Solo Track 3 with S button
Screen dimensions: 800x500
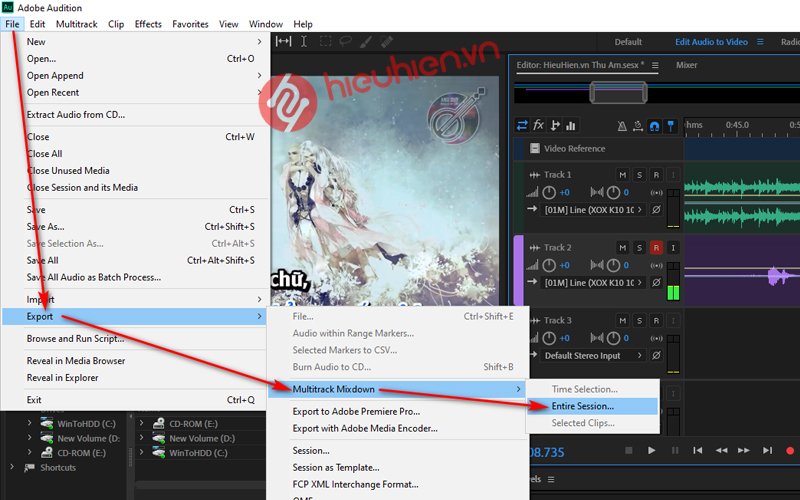[639, 320]
